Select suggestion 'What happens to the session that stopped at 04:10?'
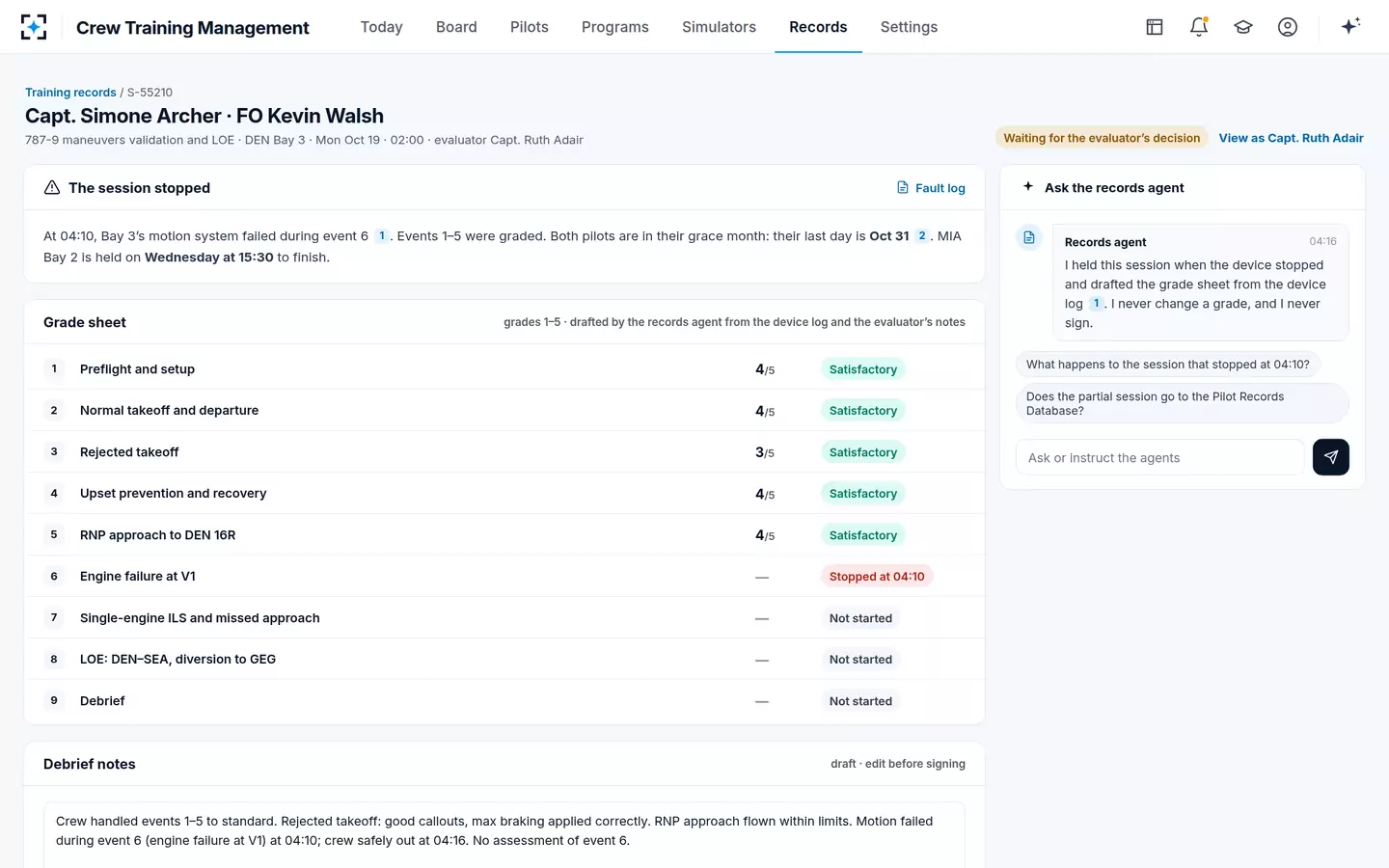The image size is (1389, 868). point(1168,365)
